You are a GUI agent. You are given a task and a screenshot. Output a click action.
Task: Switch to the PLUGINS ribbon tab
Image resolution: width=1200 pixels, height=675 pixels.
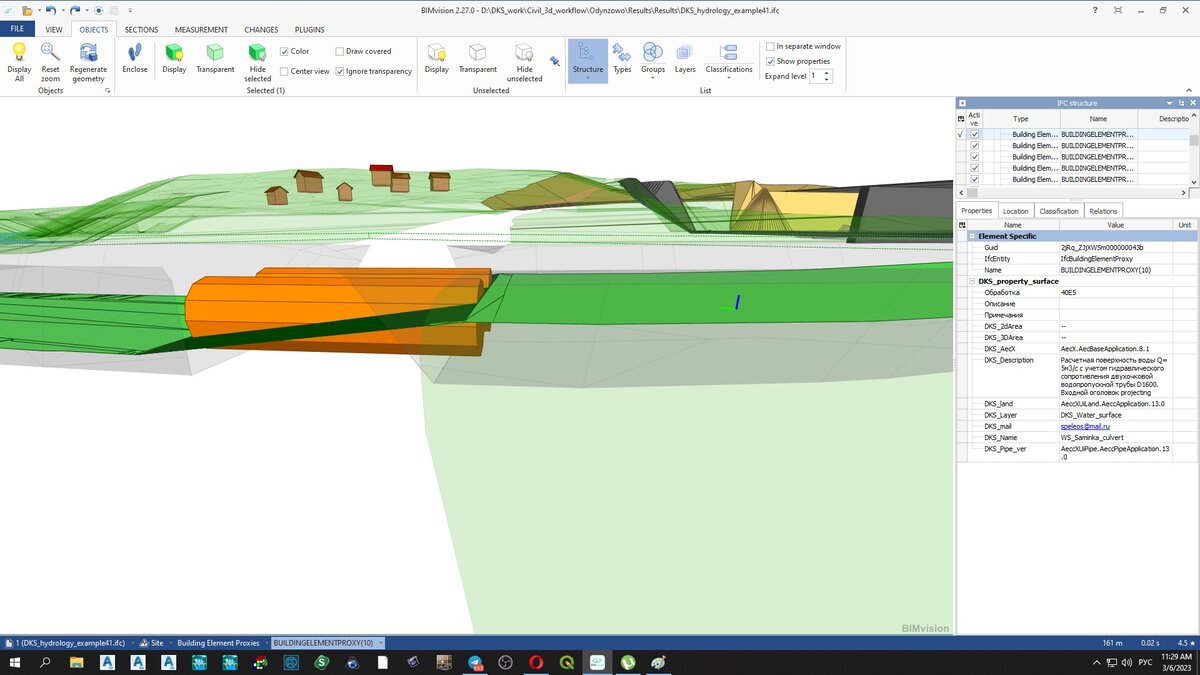(310, 29)
